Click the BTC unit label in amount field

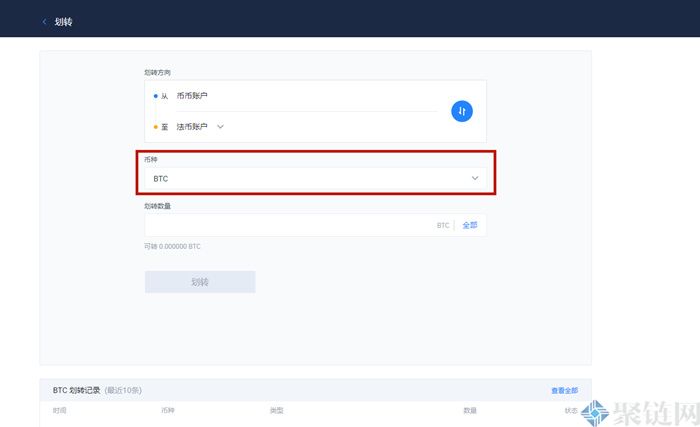click(x=443, y=226)
